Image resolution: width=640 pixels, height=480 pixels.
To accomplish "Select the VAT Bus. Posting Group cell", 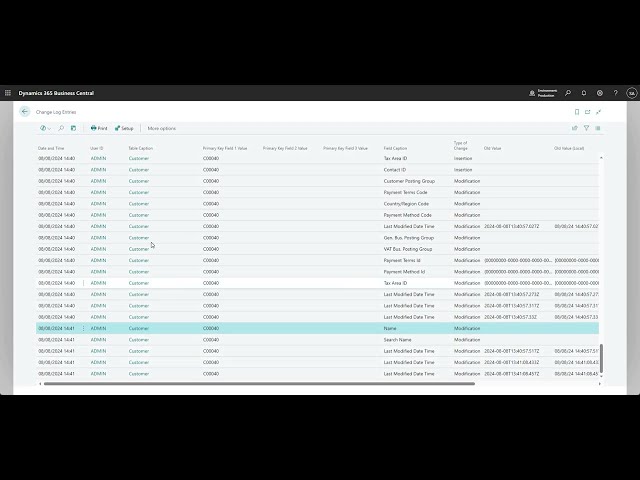I will (x=408, y=249).
